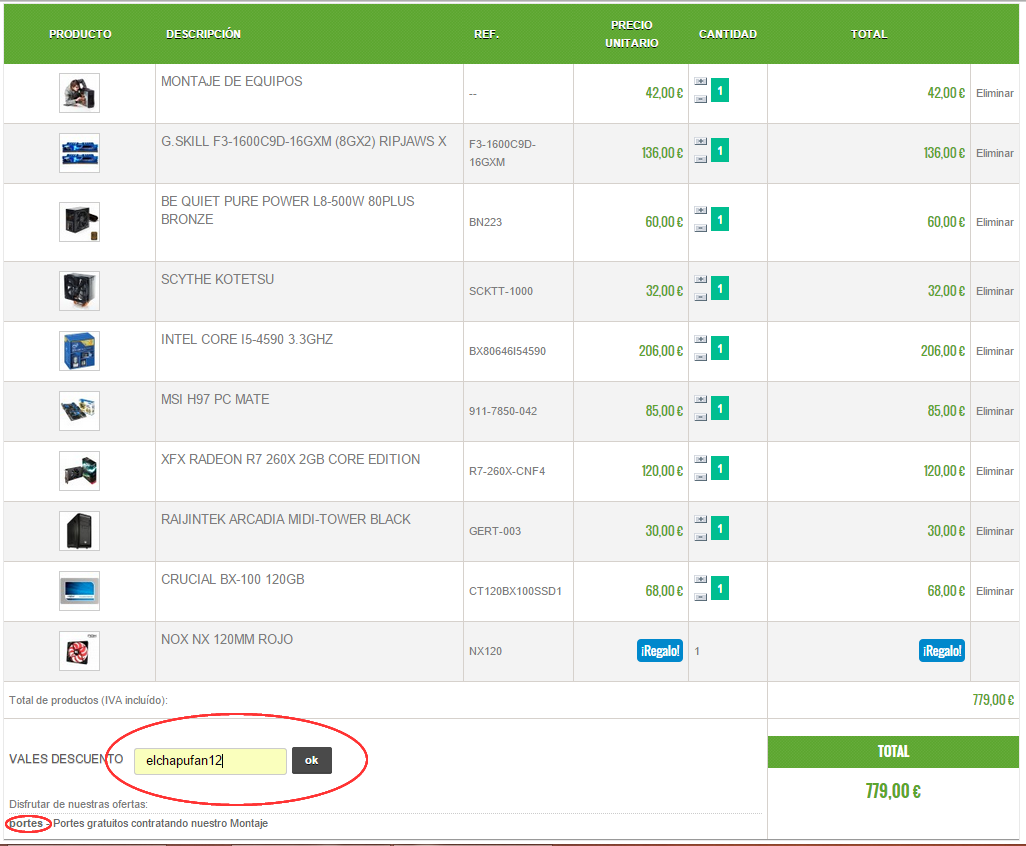Increase quantity of INTEL CORE I5-4590

click(701, 340)
